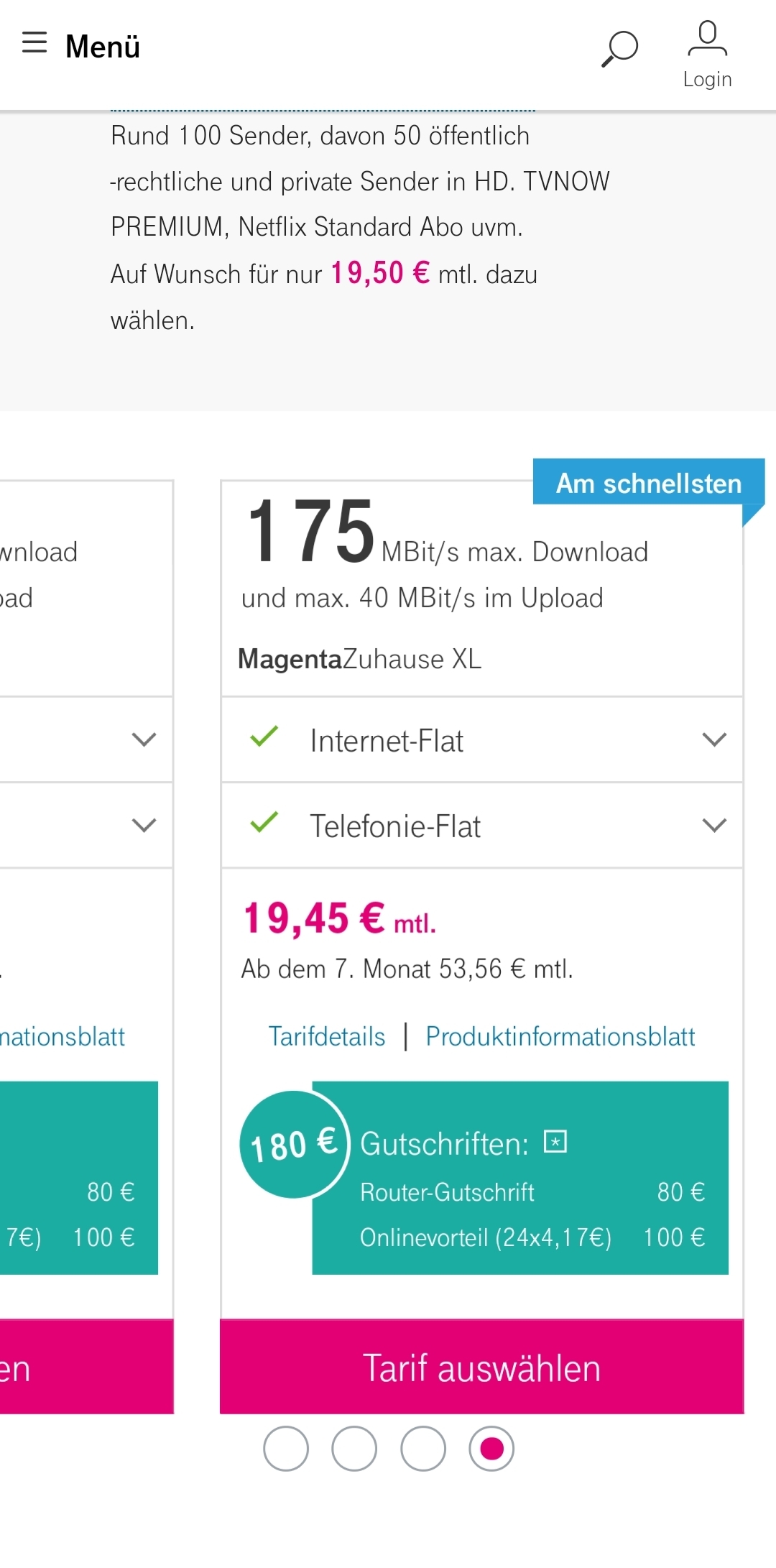Tap the green checkmark beside Telefonie-Flat
776x1568 pixels.
[x=264, y=822]
